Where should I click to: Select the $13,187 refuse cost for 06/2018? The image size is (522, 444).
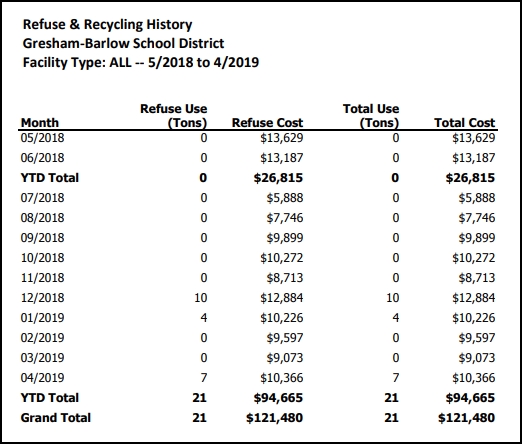click(282, 158)
